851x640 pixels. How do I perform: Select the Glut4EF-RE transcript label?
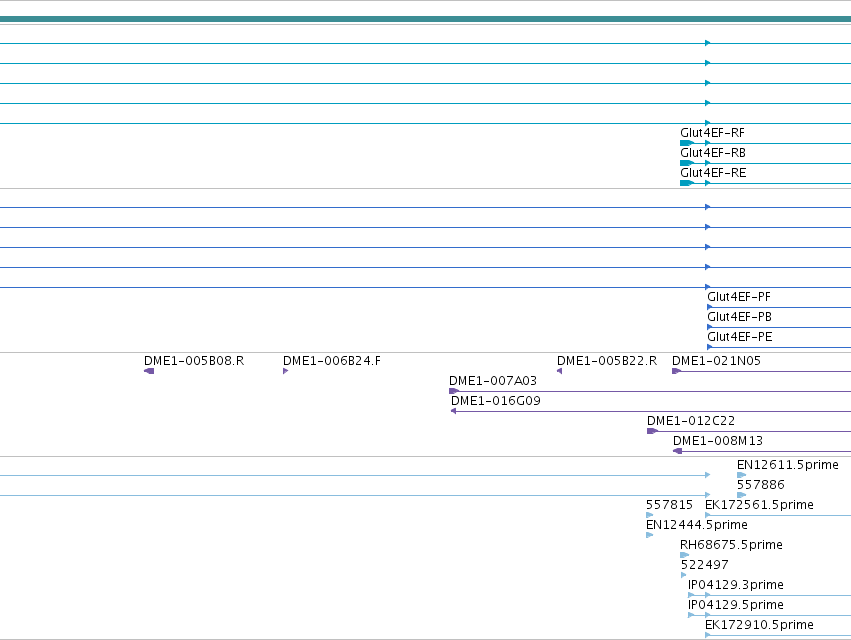[x=713, y=173]
